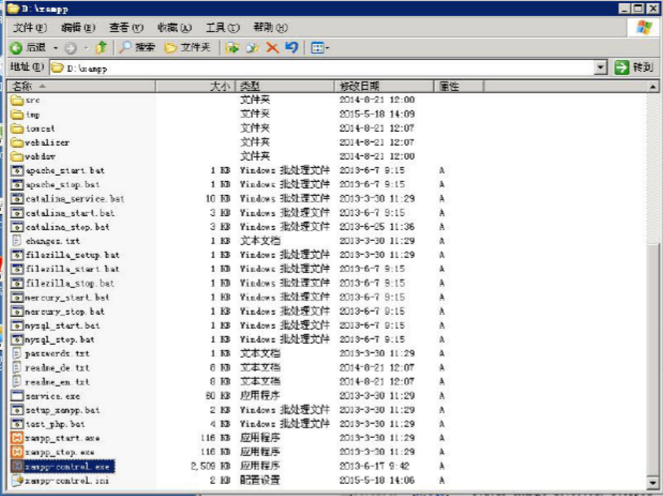
Task: Click the Go (转到) button
Action: (x=634, y=67)
